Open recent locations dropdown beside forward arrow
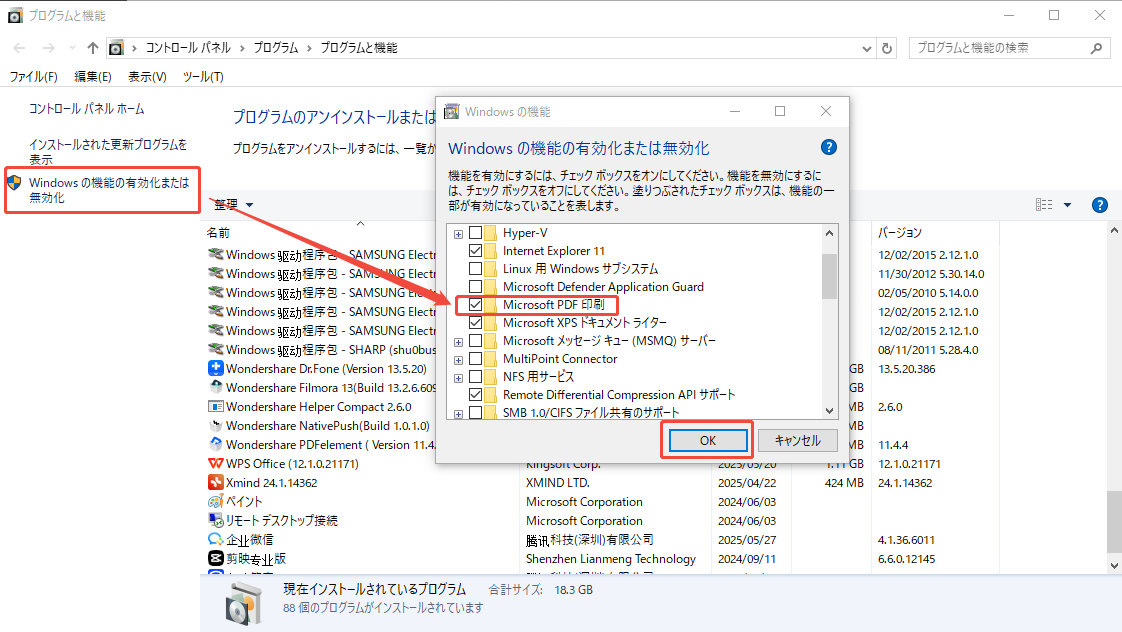 click(x=72, y=48)
